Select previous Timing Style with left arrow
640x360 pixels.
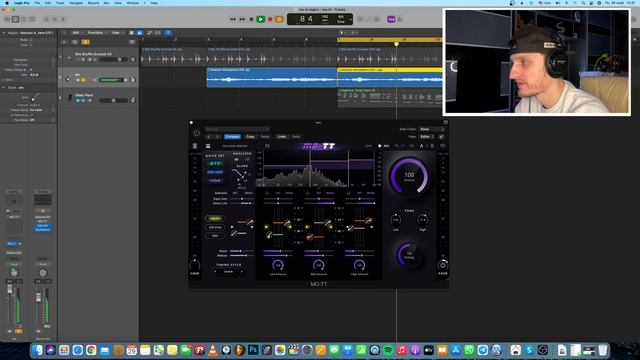coord(215,271)
